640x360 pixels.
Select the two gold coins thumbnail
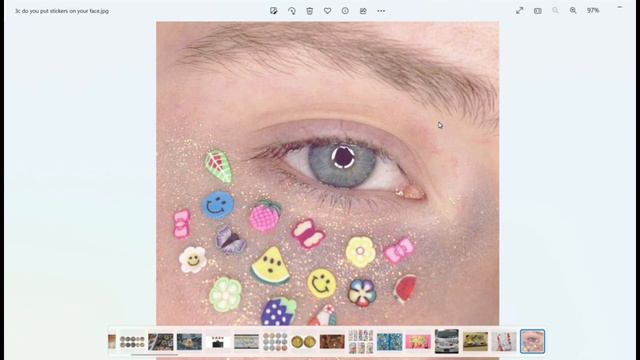click(304, 342)
